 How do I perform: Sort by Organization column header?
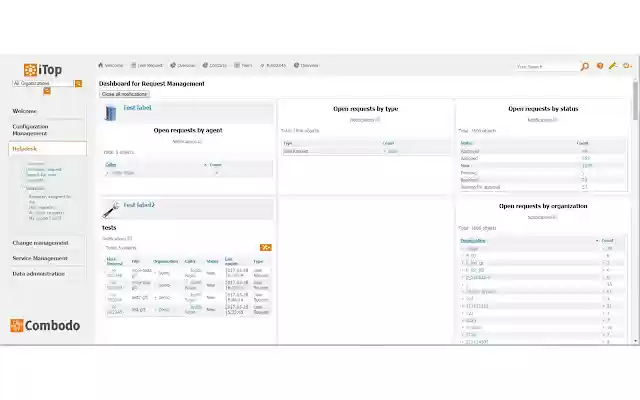point(473,241)
